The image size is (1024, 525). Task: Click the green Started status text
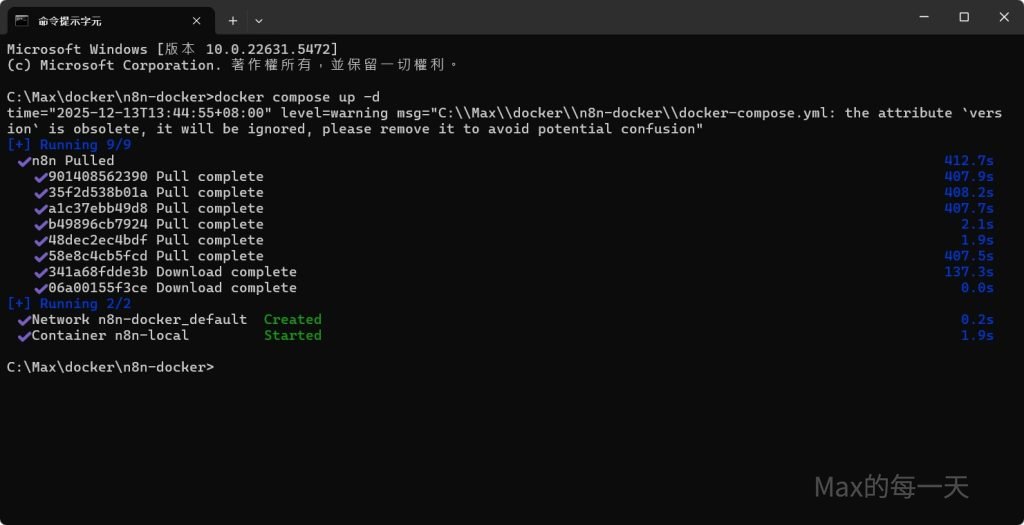click(292, 336)
